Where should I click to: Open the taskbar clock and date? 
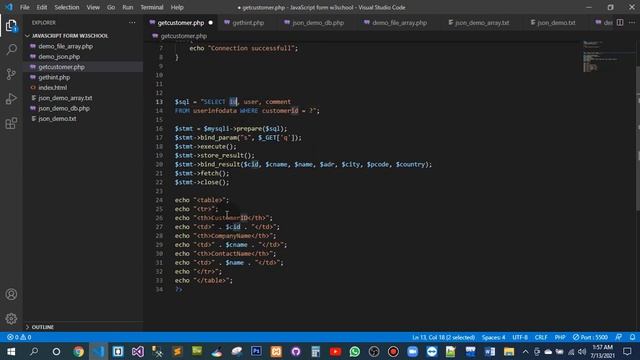point(602,351)
